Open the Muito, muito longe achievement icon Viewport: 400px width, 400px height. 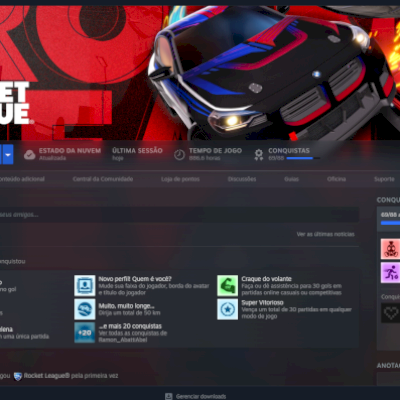(x=85, y=309)
